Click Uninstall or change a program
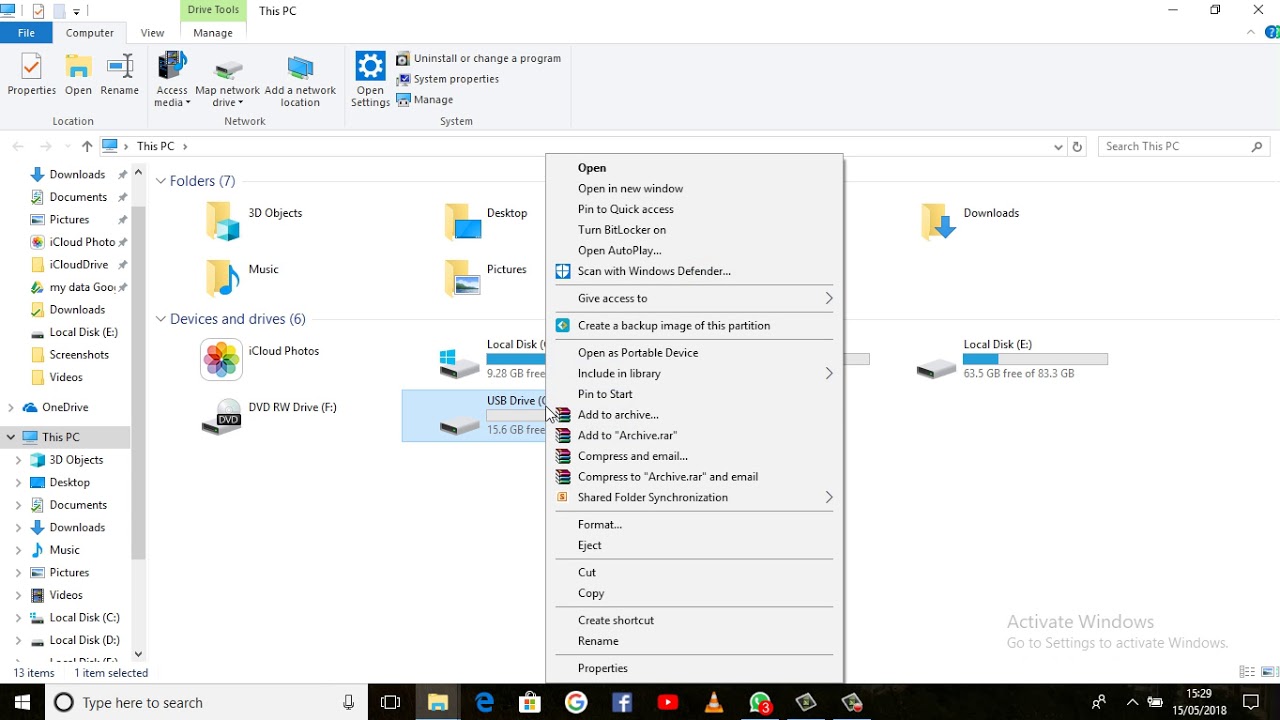 (479, 59)
